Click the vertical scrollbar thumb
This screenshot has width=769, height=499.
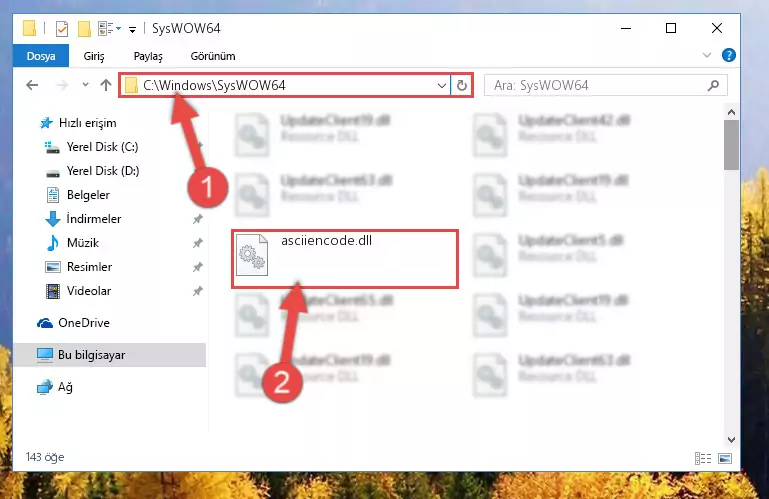tap(731, 145)
